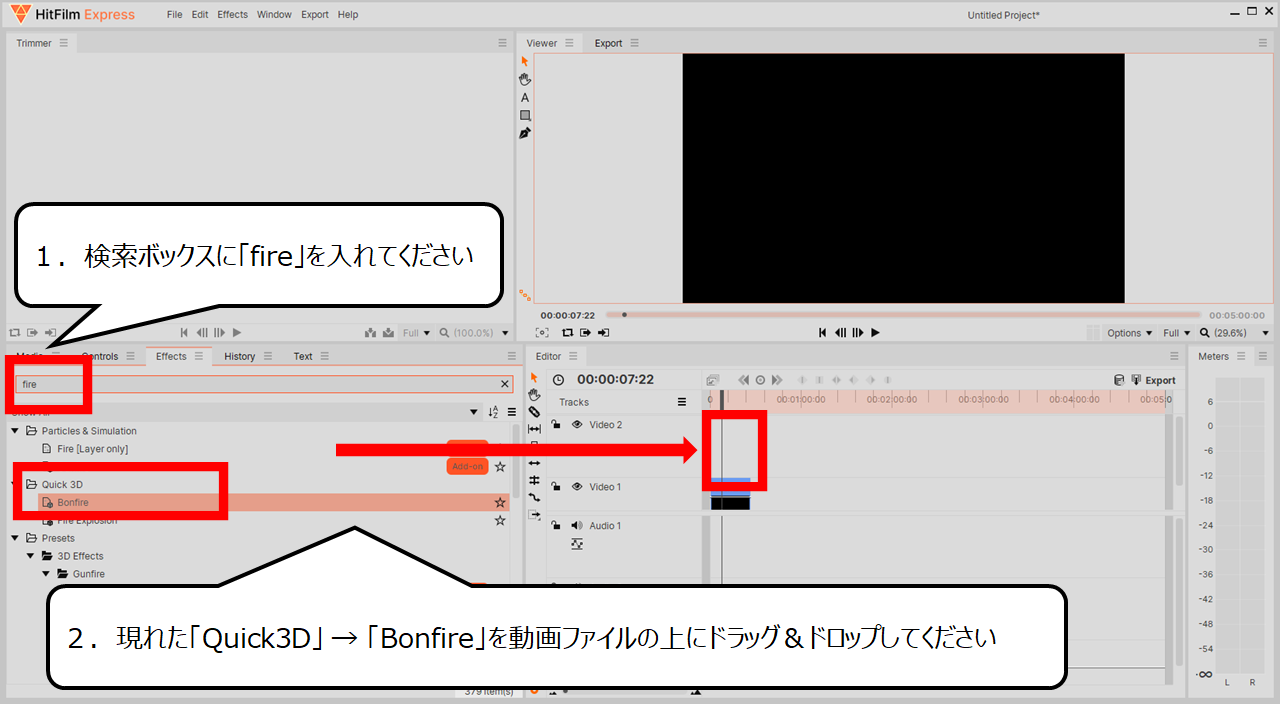Image resolution: width=1280 pixels, height=704 pixels.
Task: Open the Effects menu in menu bar
Action: click(232, 15)
